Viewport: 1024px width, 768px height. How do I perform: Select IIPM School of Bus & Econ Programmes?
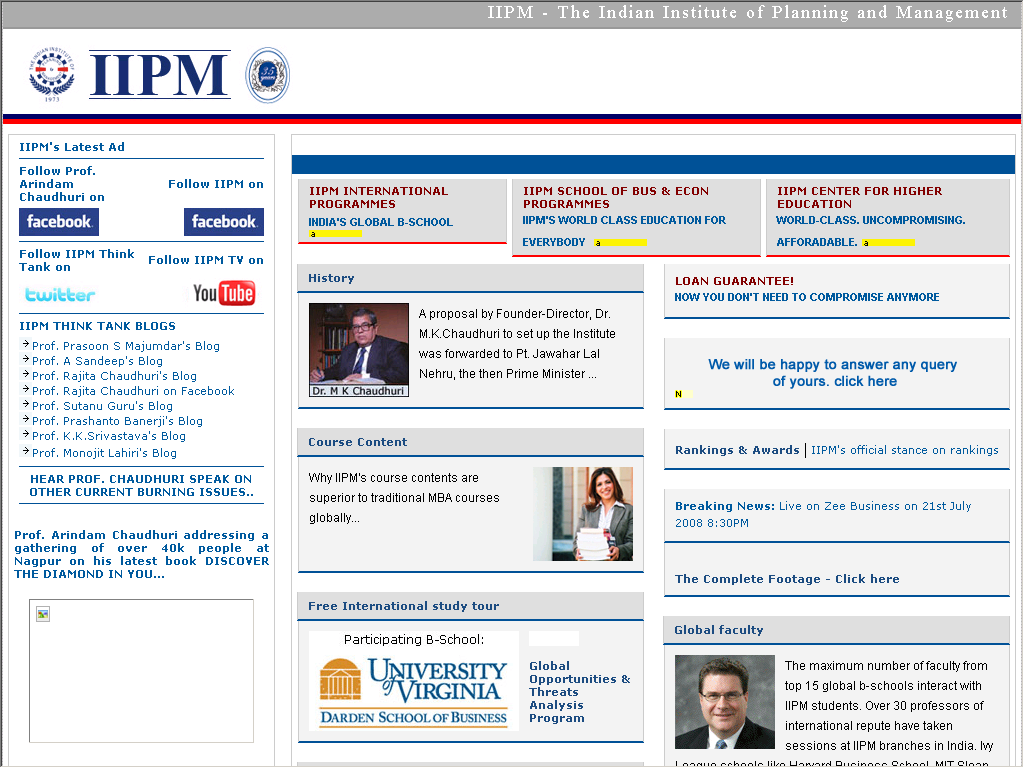tap(615, 197)
